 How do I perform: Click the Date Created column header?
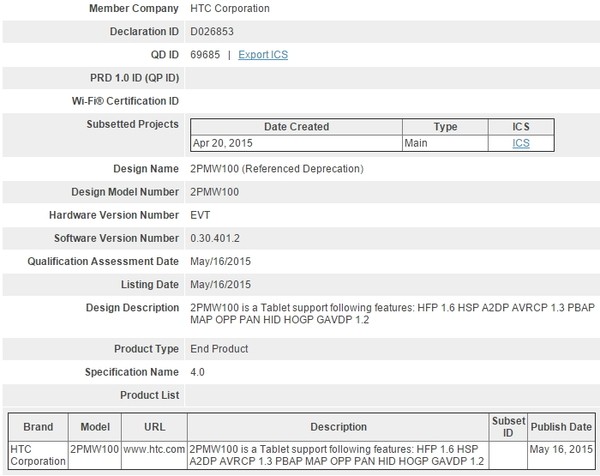(x=294, y=127)
